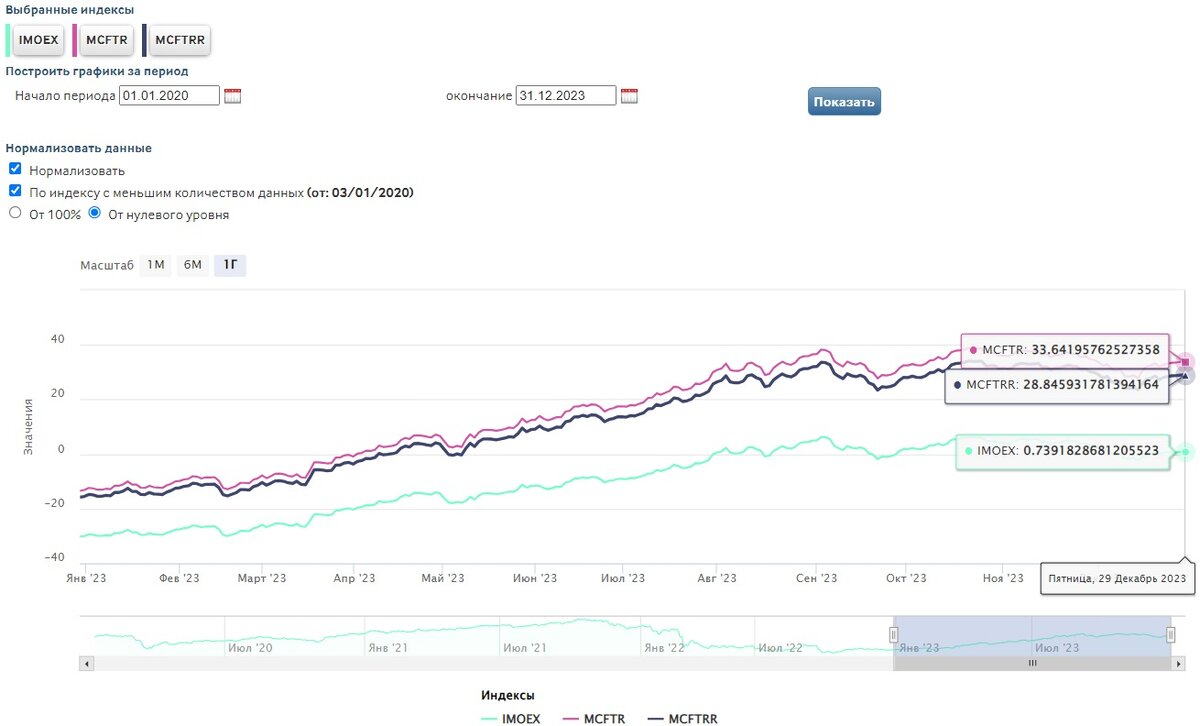Click the Сен '23 axis label
The width and height of the screenshot is (1200, 726).
pos(818,578)
